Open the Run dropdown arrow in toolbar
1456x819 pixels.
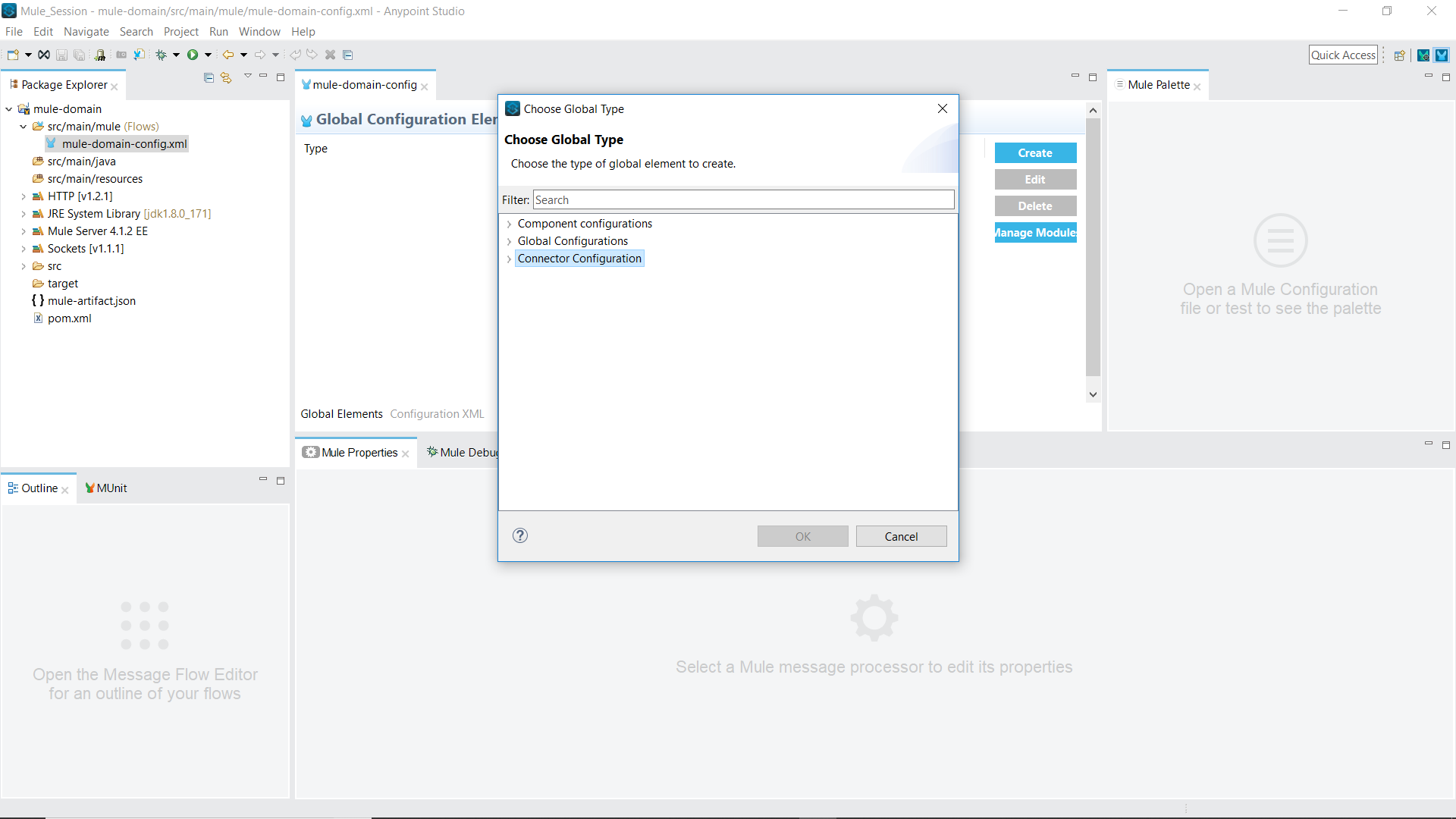click(208, 55)
